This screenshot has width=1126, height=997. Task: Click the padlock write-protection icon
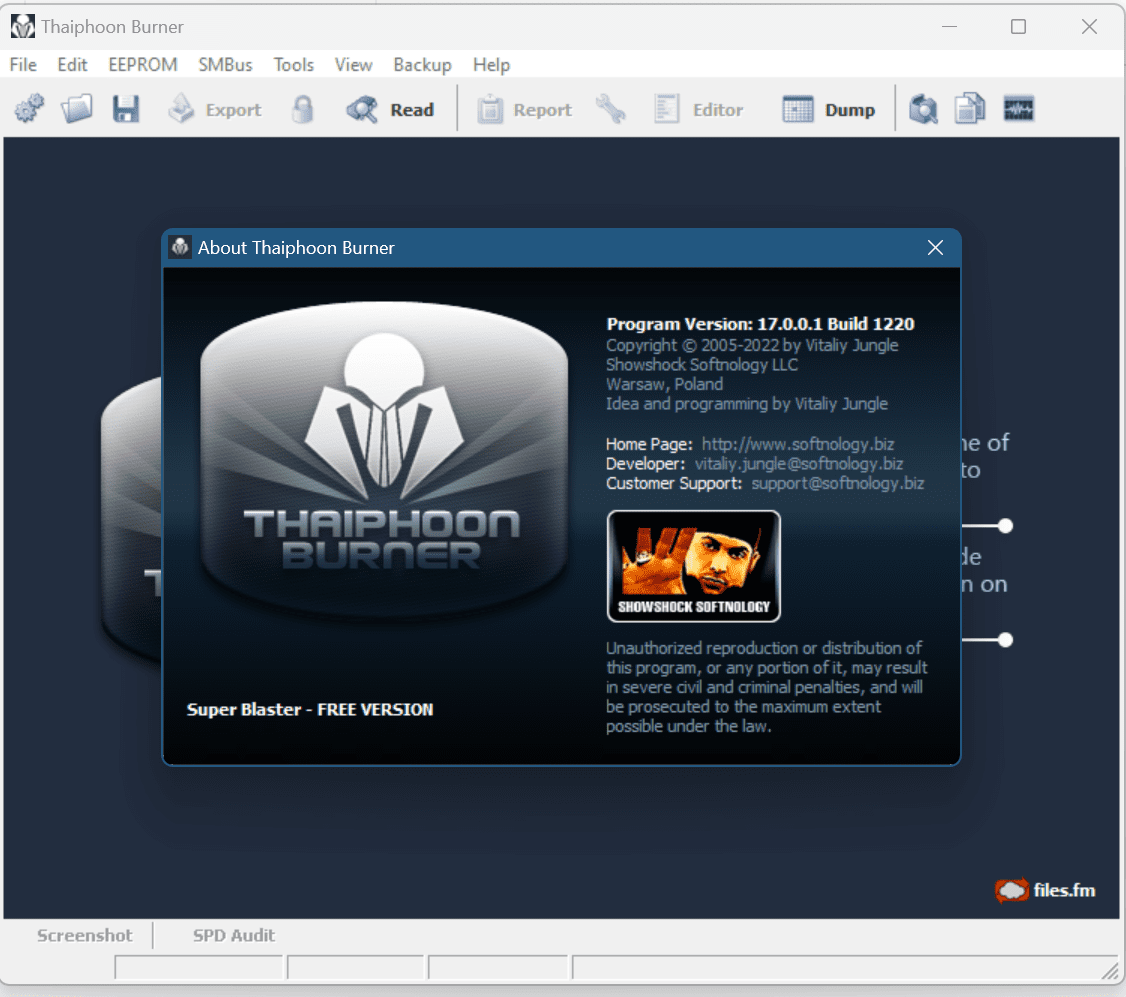point(303,109)
